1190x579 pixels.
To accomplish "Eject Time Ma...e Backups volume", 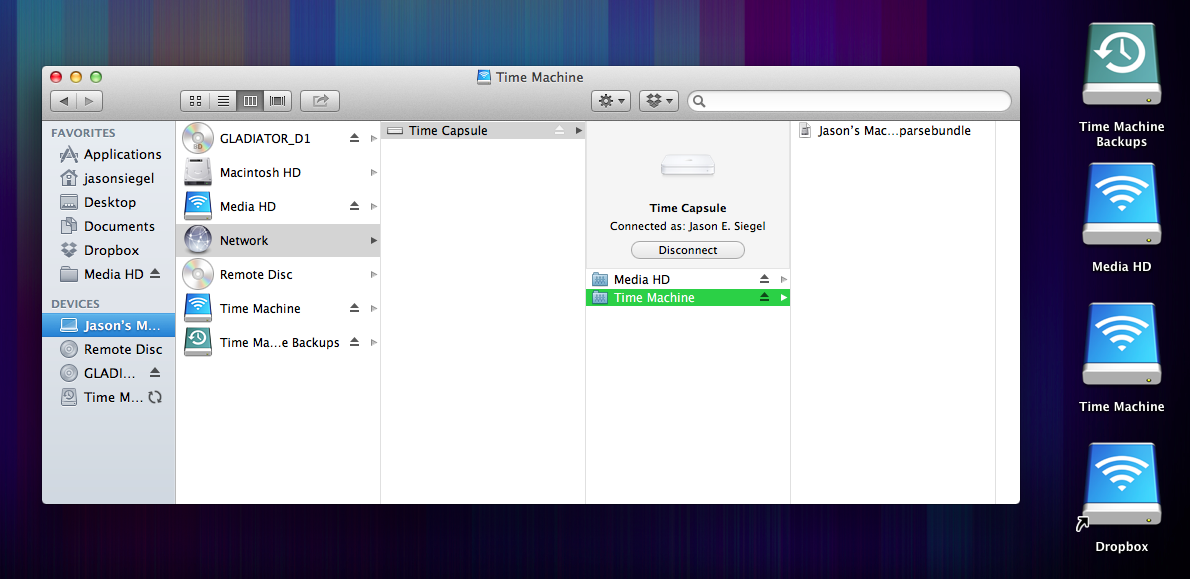I will (x=354, y=342).
